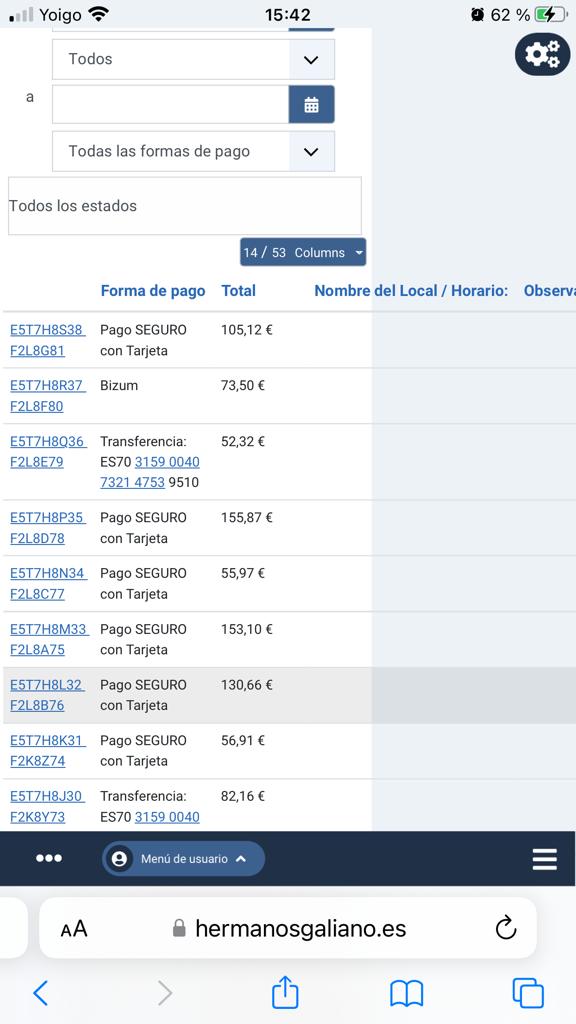Click the 56,91 € total cell
Image resolution: width=576 pixels, height=1024 pixels.
coord(243,740)
